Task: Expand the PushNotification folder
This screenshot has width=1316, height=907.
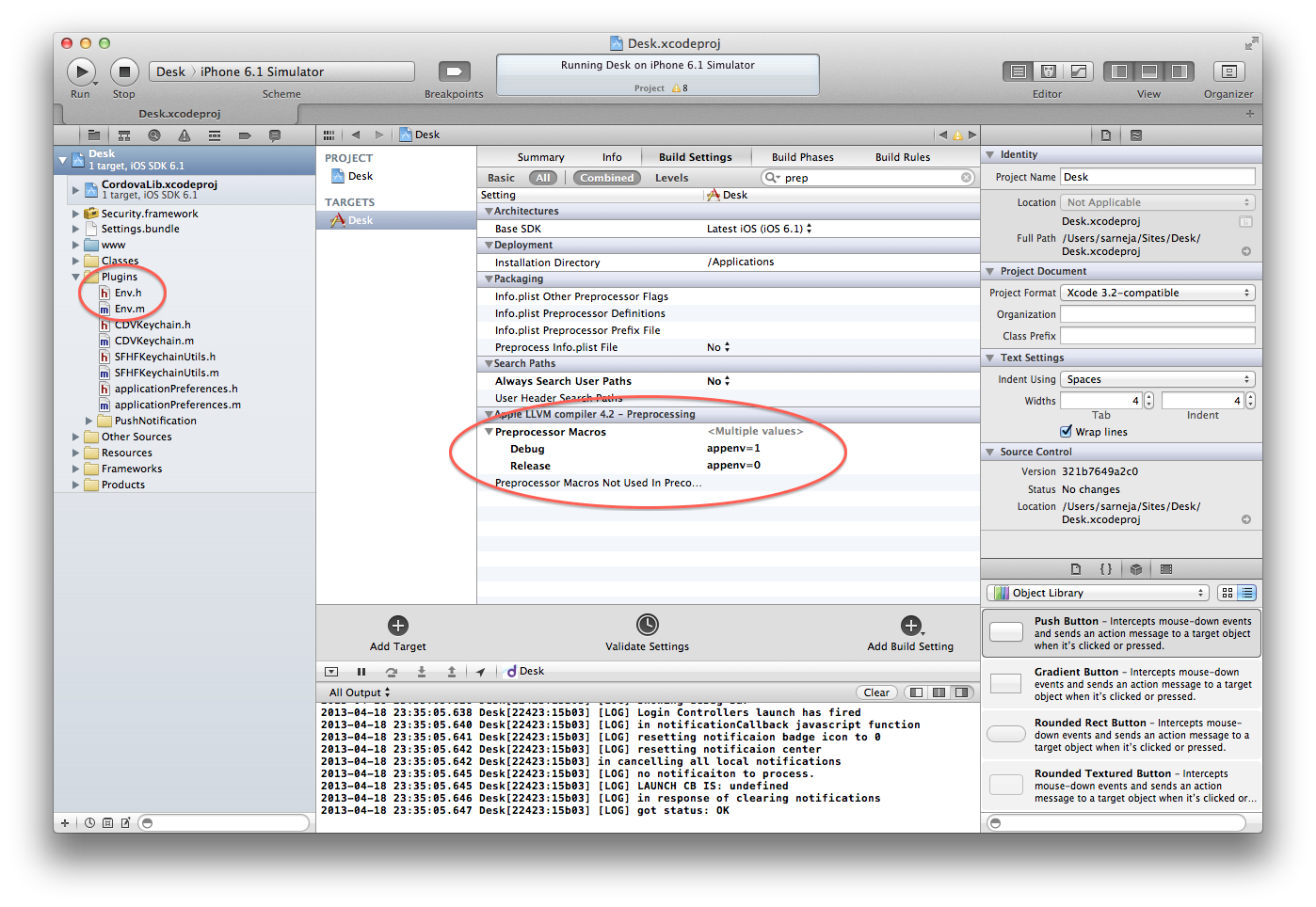Action: 88,421
